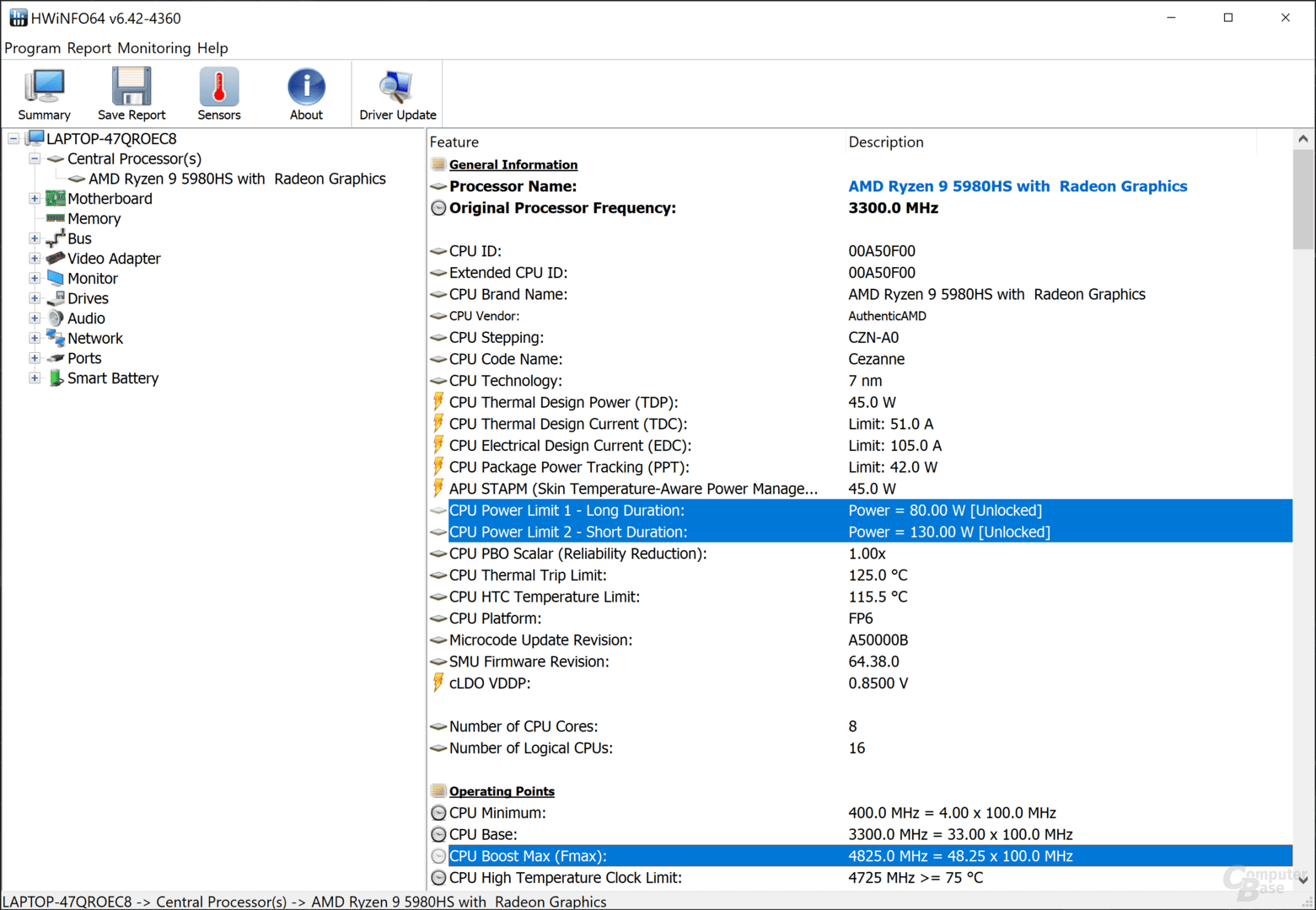Expand the Smart Battery tree node

(x=34, y=378)
